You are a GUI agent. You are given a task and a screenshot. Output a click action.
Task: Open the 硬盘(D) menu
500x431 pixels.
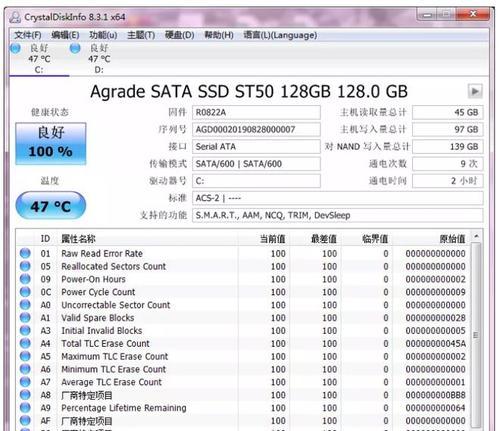[x=179, y=35]
